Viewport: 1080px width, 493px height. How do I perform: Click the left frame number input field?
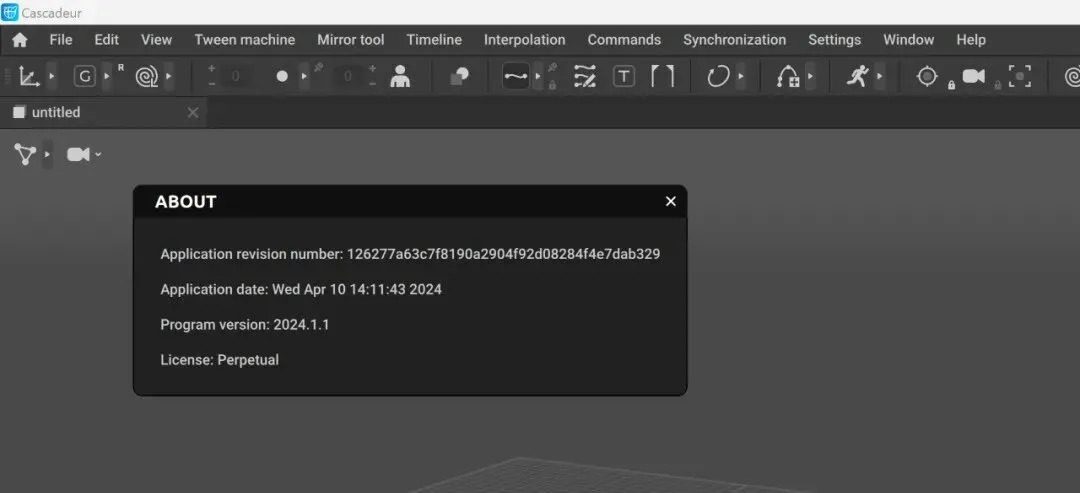coord(236,76)
